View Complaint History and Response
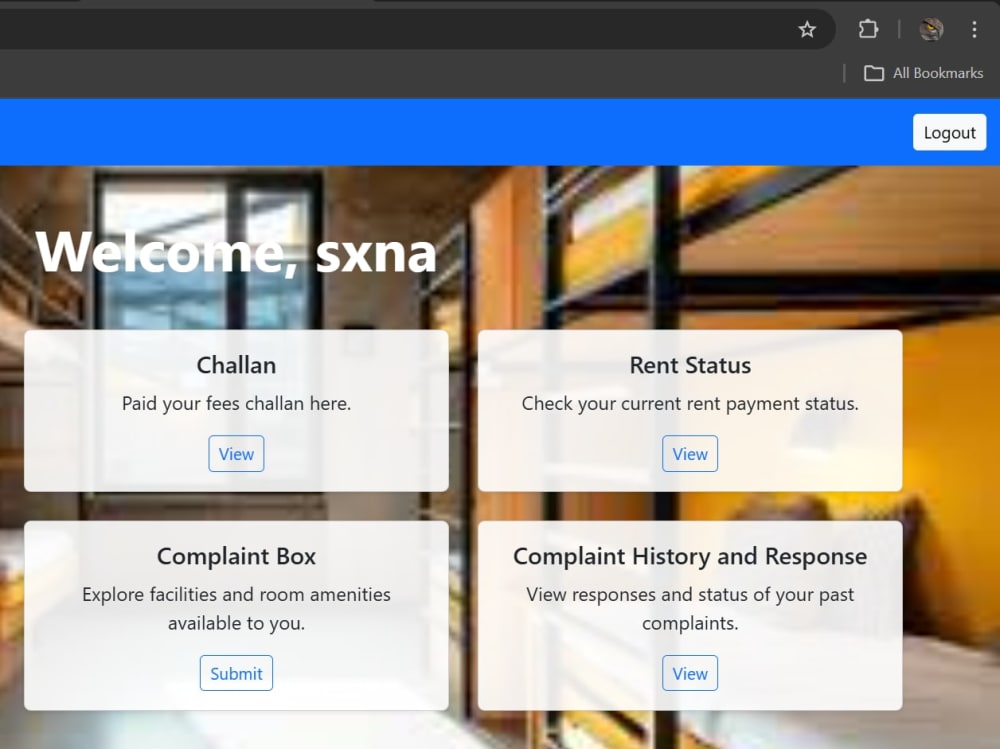This screenshot has height=749, width=1000. click(689, 673)
